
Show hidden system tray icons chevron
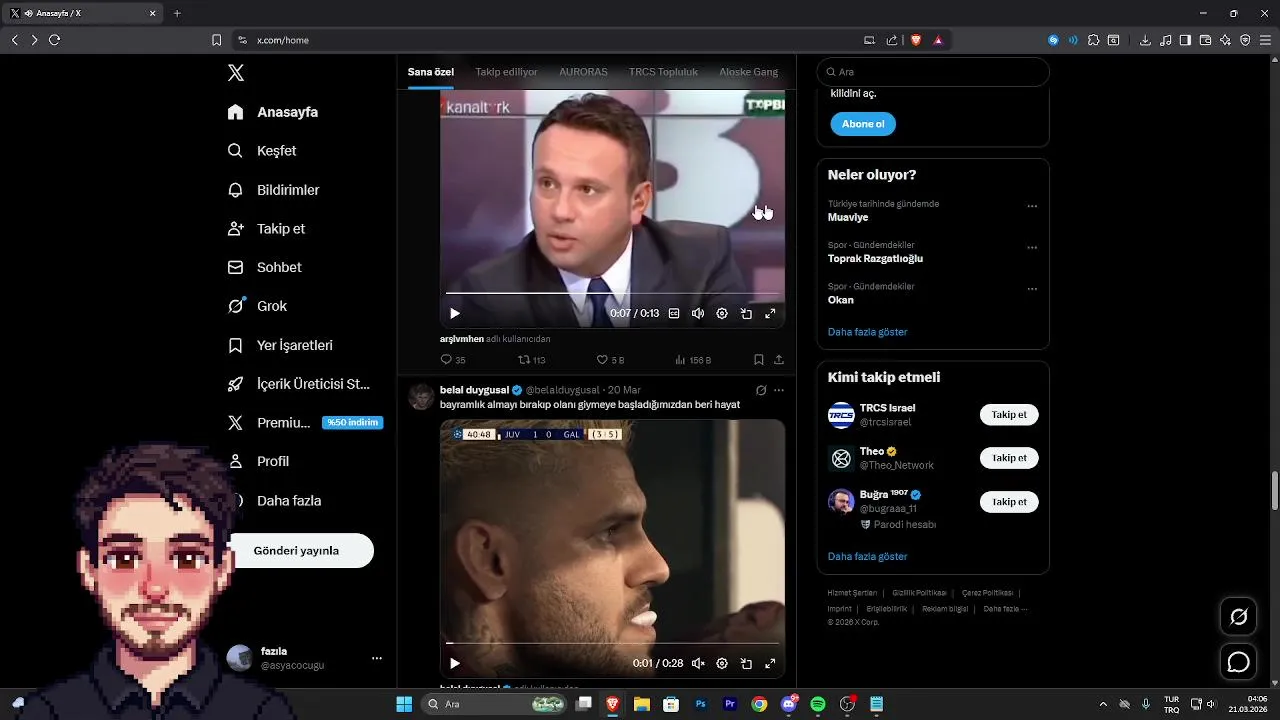click(x=1103, y=704)
